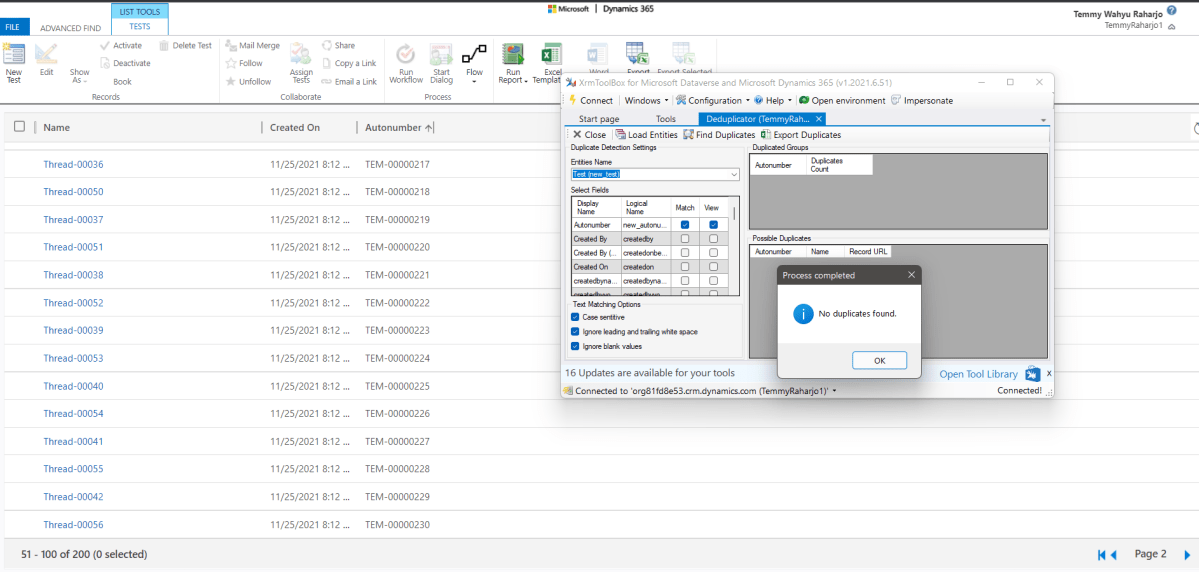Open the Start Dialog icon
The width and height of the screenshot is (1199, 572).
click(x=441, y=55)
